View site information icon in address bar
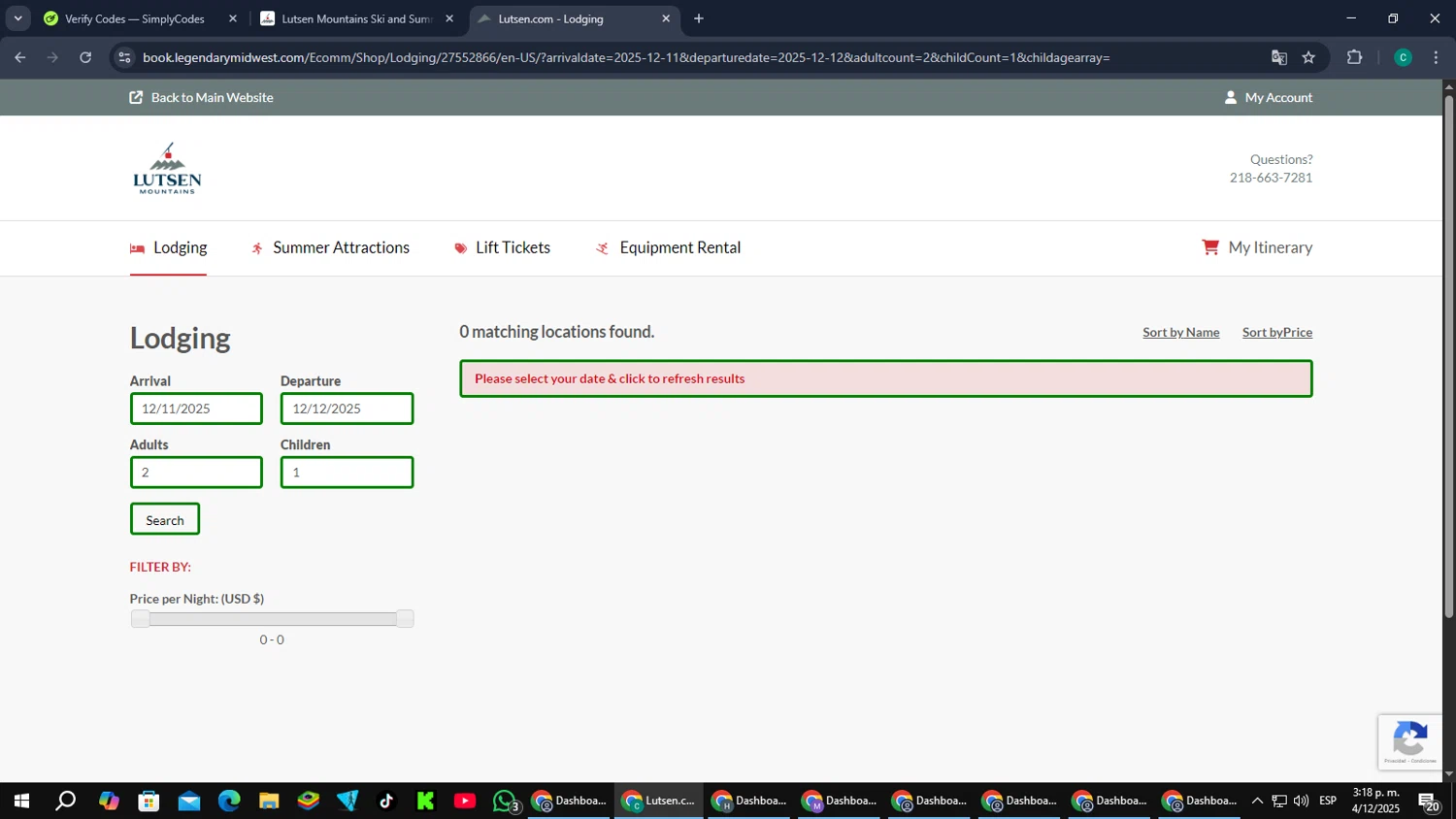Screen dimensions: 1456x819 point(124,57)
